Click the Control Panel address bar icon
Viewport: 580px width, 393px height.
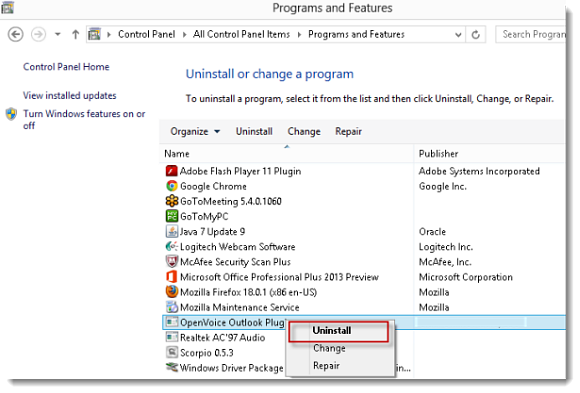pyautogui.click(x=94, y=34)
